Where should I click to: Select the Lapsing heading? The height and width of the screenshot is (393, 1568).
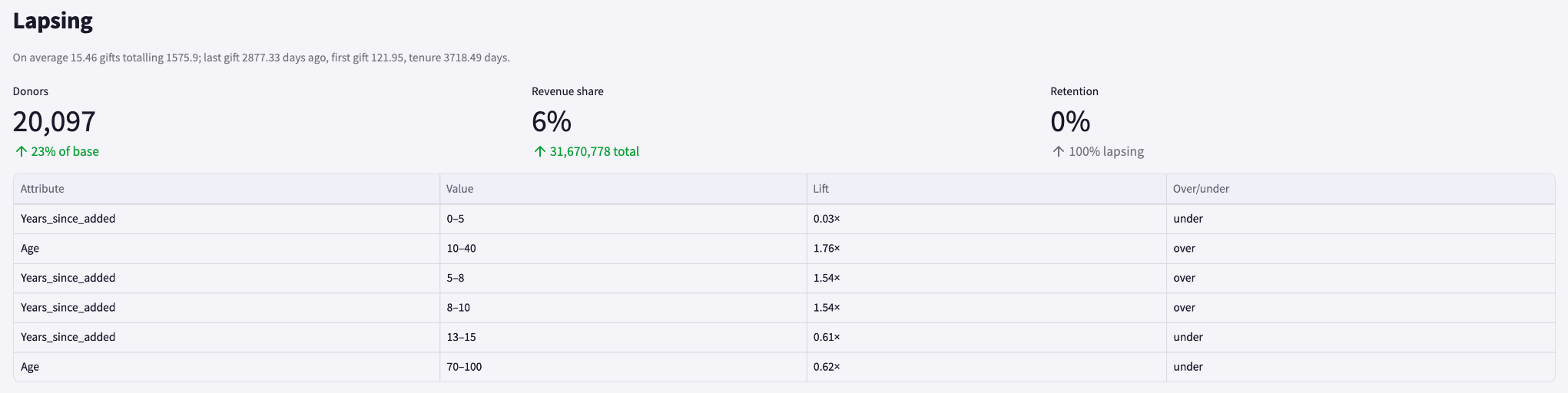(x=53, y=21)
